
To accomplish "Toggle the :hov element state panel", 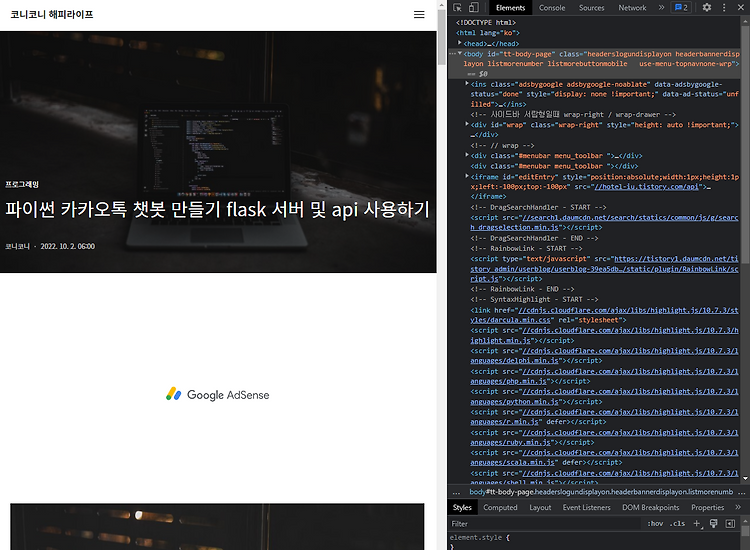I will click(x=655, y=524).
